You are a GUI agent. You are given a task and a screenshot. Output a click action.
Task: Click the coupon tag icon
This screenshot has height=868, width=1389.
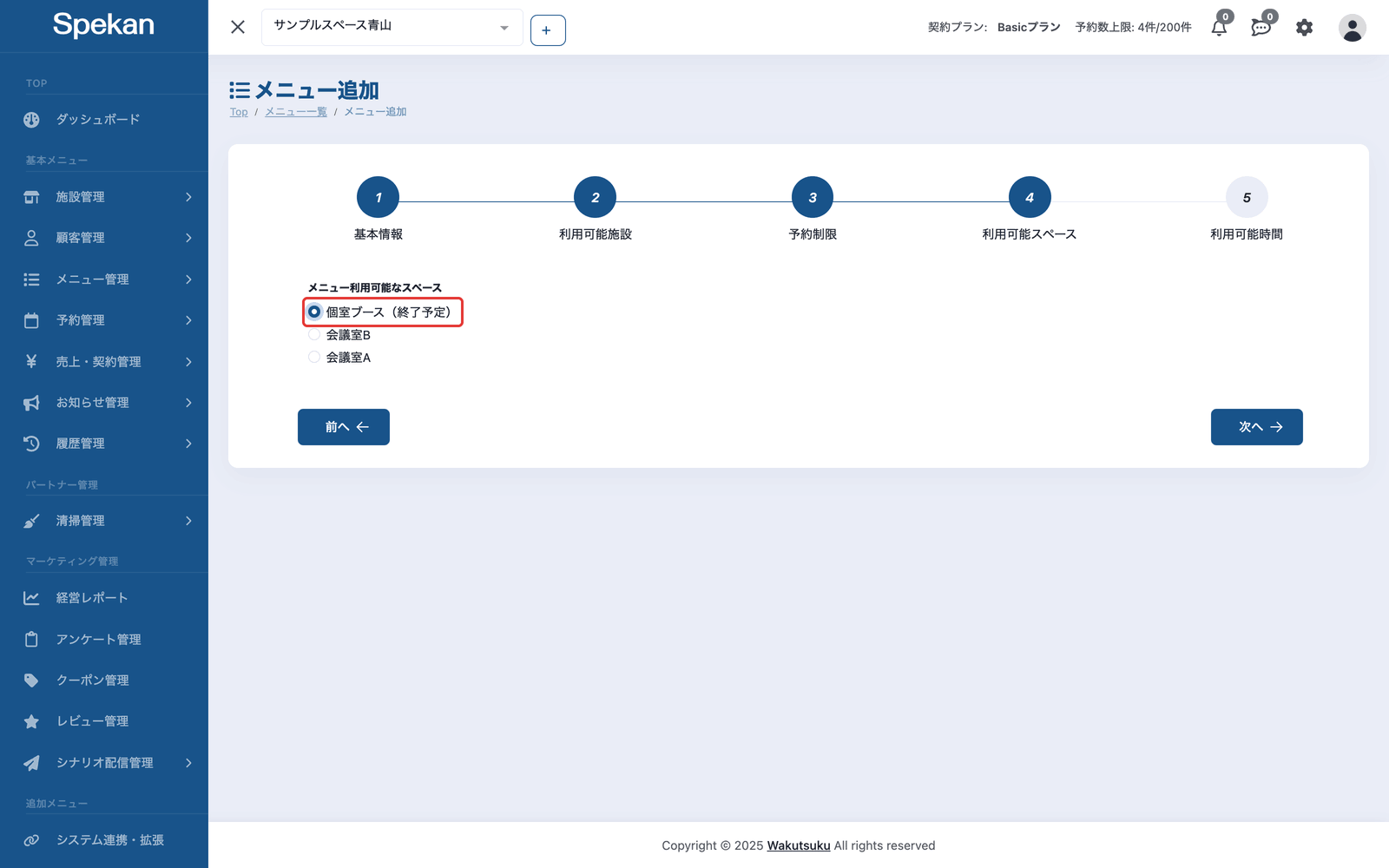[x=31, y=681]
